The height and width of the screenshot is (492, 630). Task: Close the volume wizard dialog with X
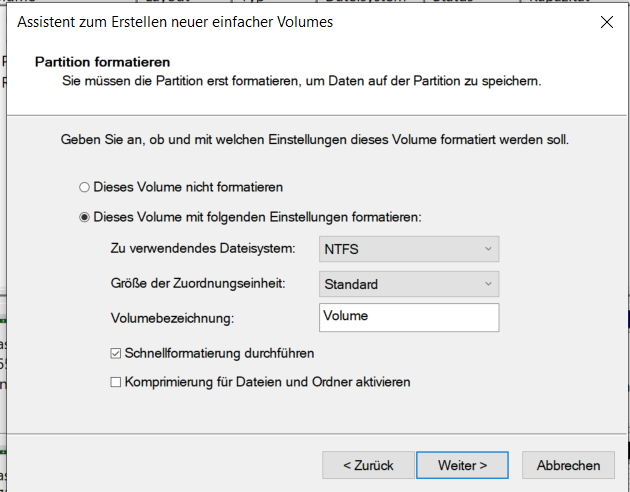[x=606, y=21]
